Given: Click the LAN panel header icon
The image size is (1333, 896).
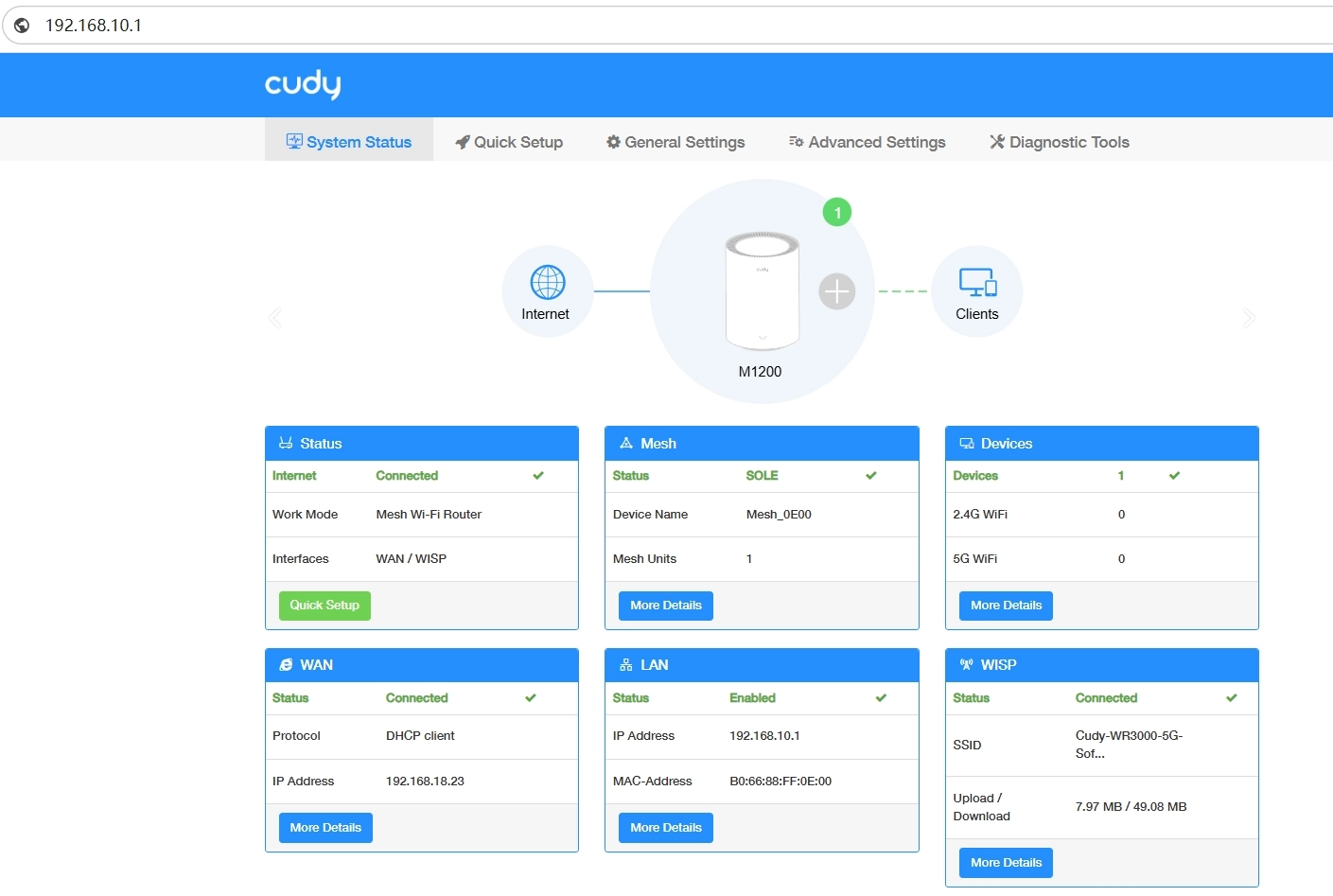Looking at the screenshot, I should click(x=626, y=665).
